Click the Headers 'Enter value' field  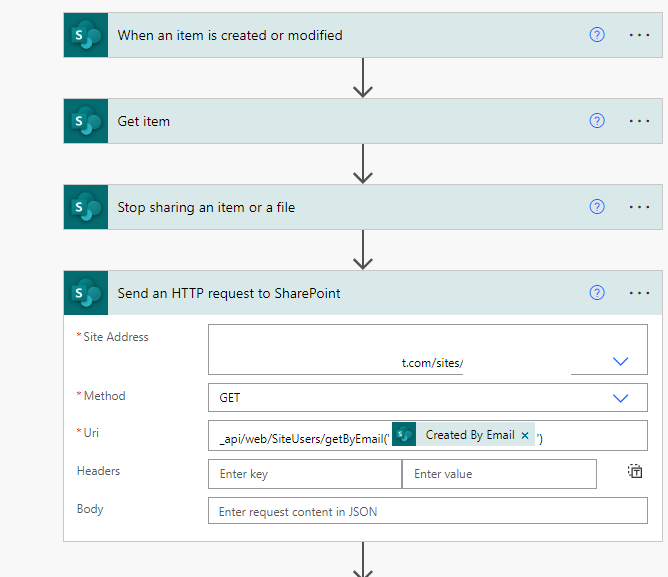499,474
